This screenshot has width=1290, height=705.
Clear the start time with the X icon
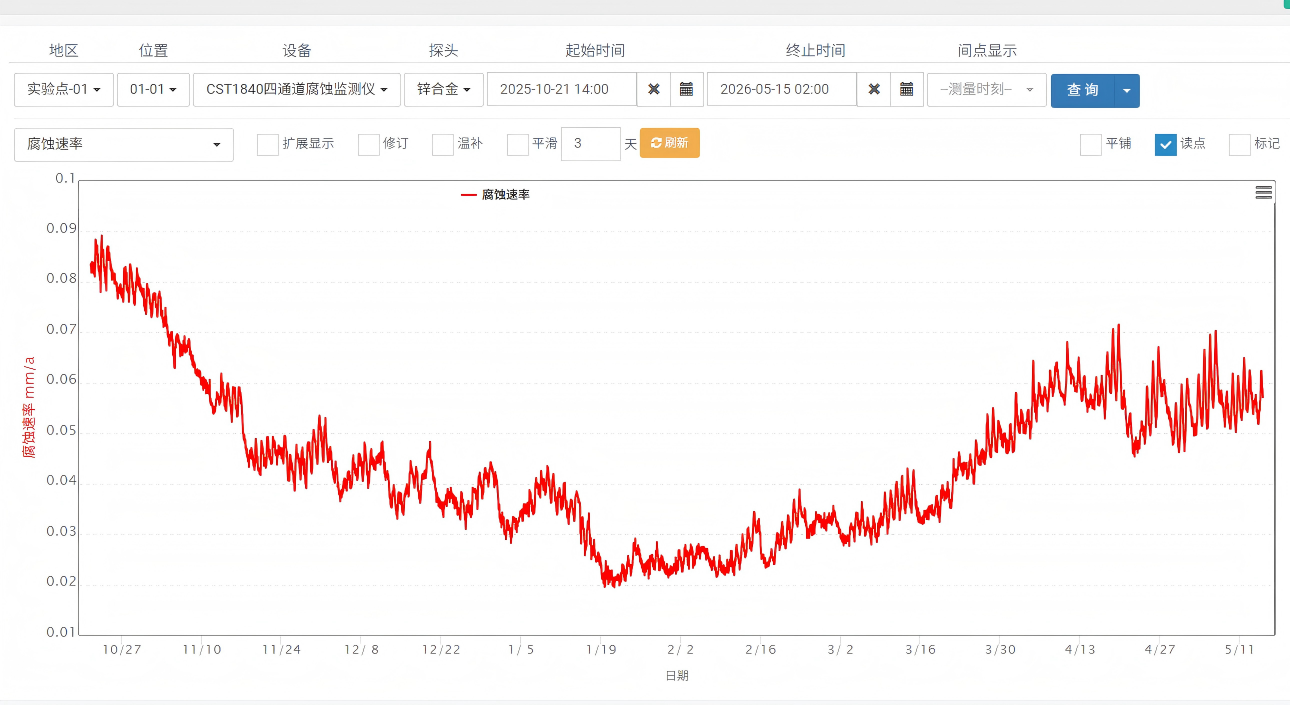(x=654, y=89)
